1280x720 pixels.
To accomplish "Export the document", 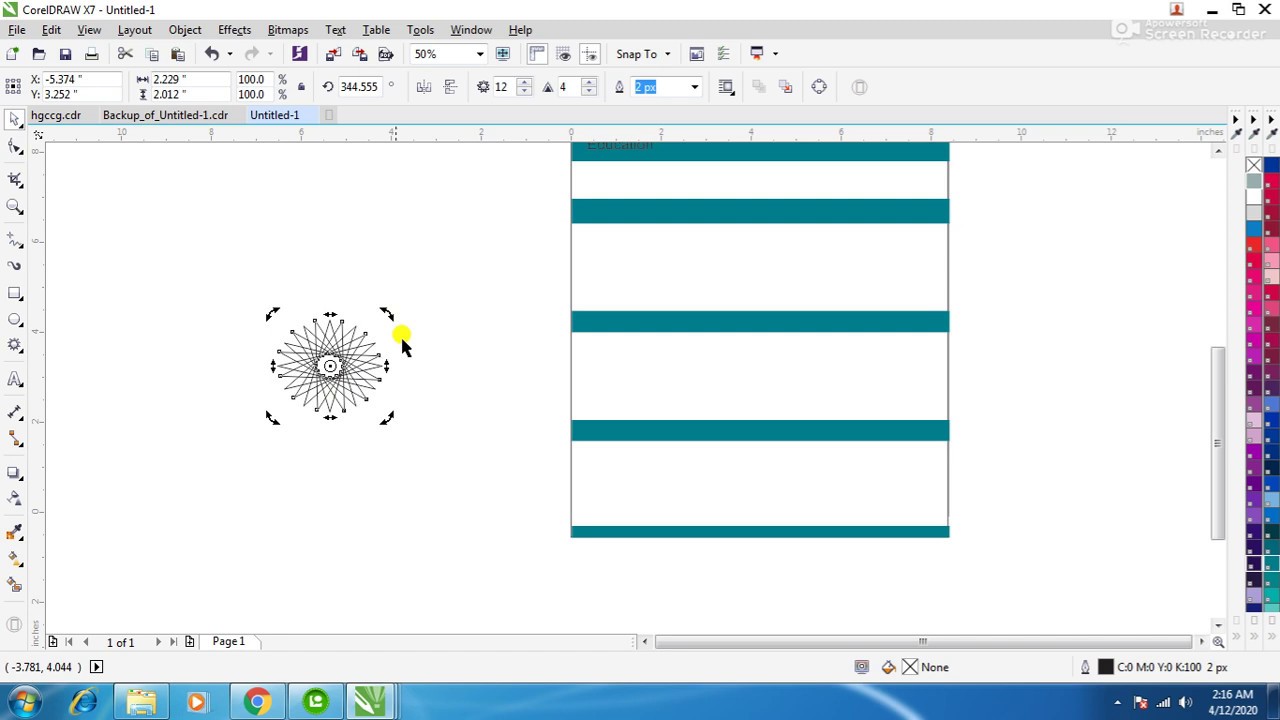I will (359, 54).
